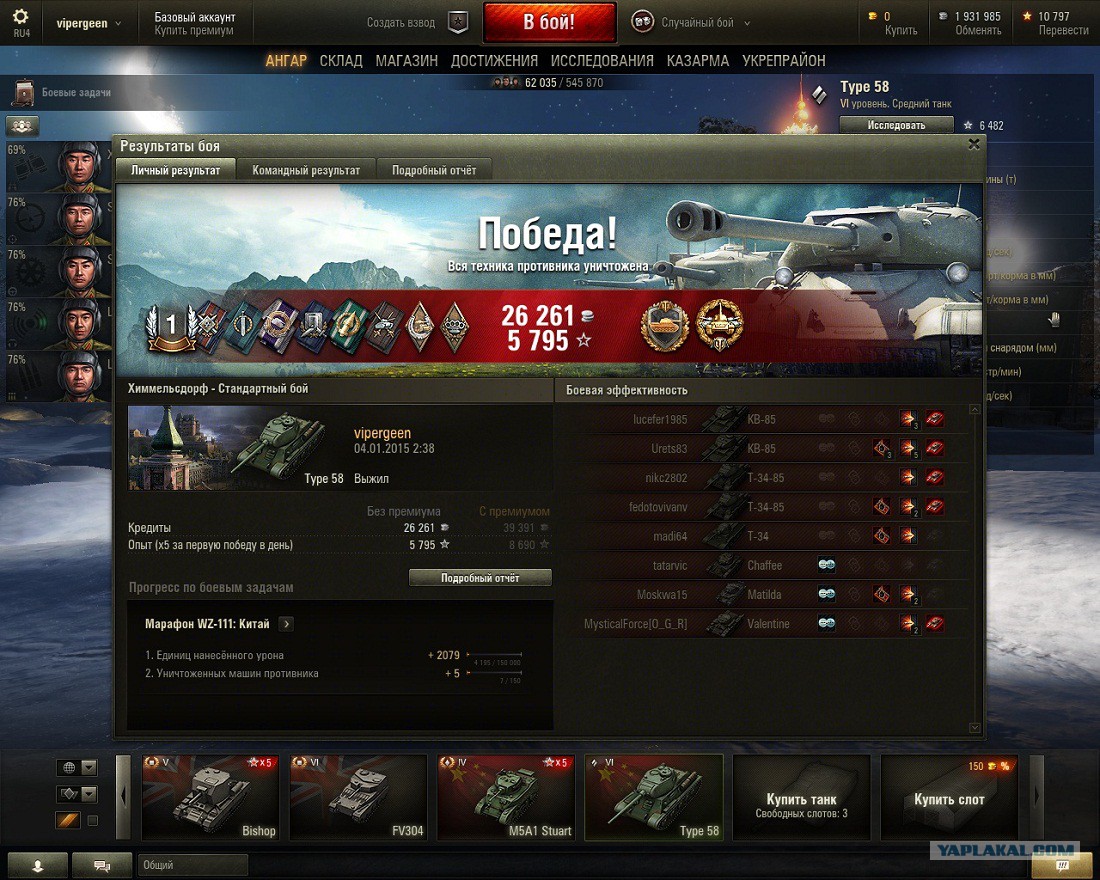Open settings gear icon on RU4 server
This screenshot has height=880, width=1100.
pos(20,17)
